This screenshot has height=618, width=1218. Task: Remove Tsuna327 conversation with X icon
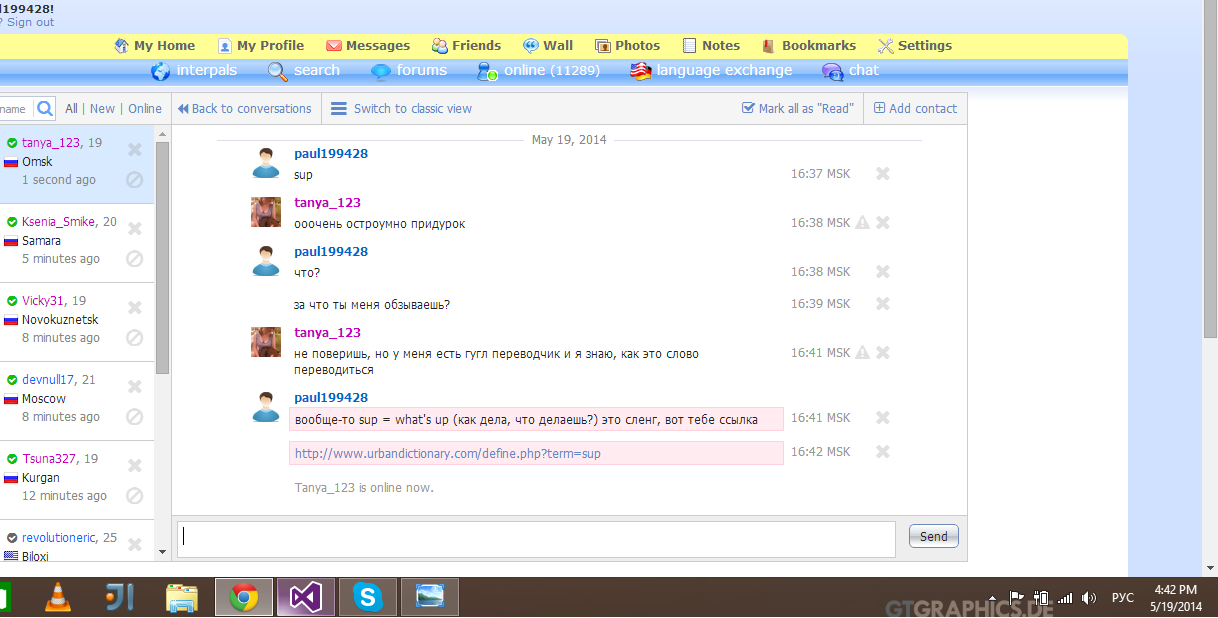135,466
